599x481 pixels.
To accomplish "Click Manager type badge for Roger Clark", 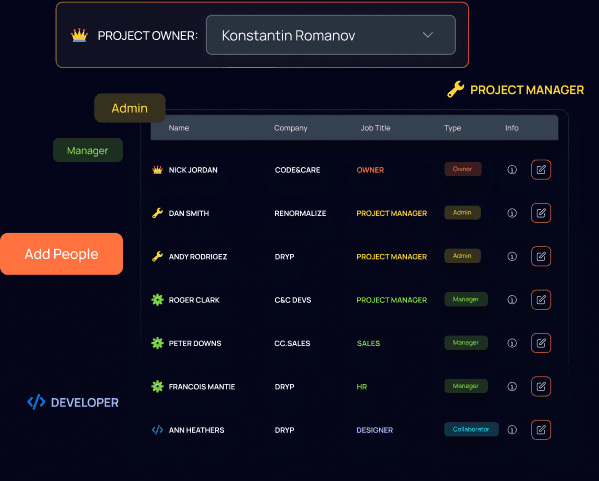I will click(x=466, y=299).
